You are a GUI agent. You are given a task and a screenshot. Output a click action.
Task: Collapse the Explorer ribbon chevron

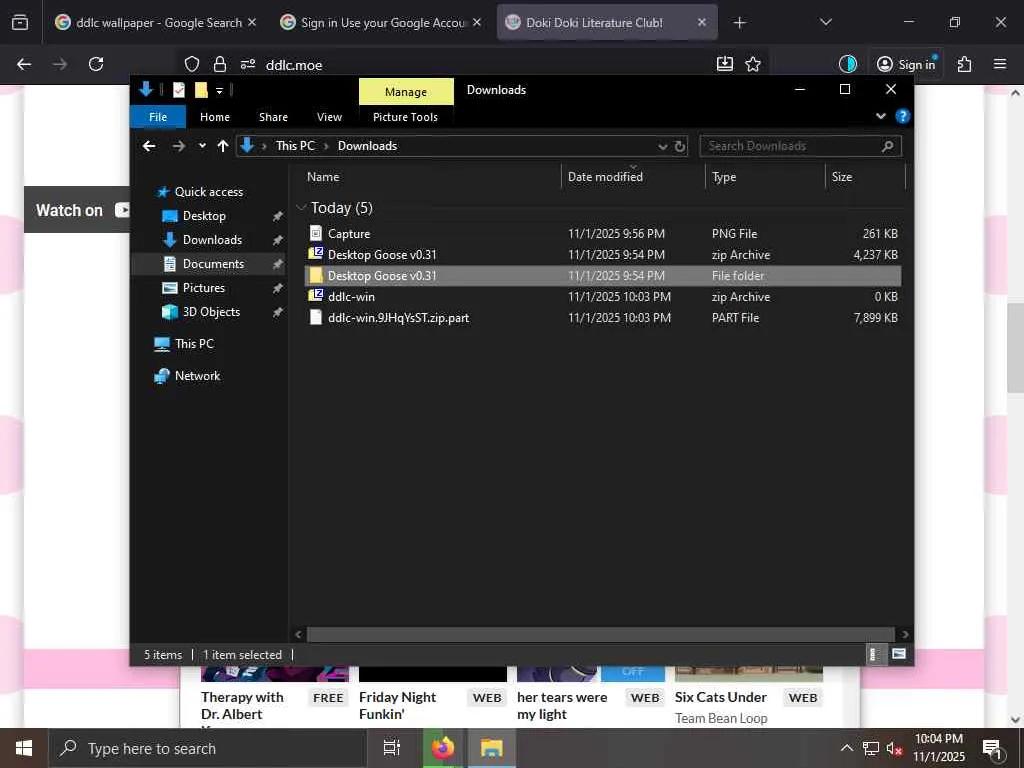(880, 116)
